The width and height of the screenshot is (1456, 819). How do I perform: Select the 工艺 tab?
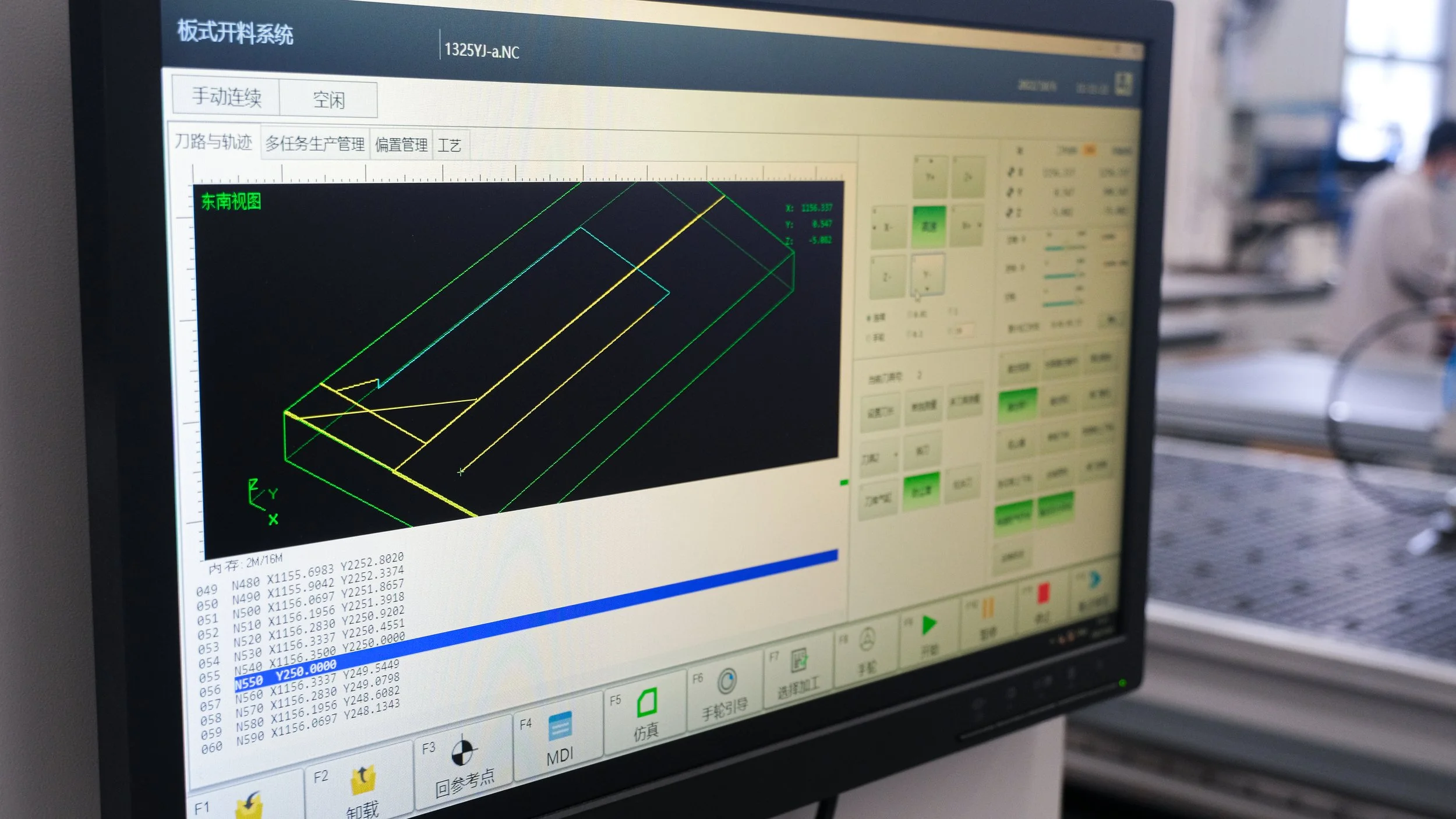[449, 145]
